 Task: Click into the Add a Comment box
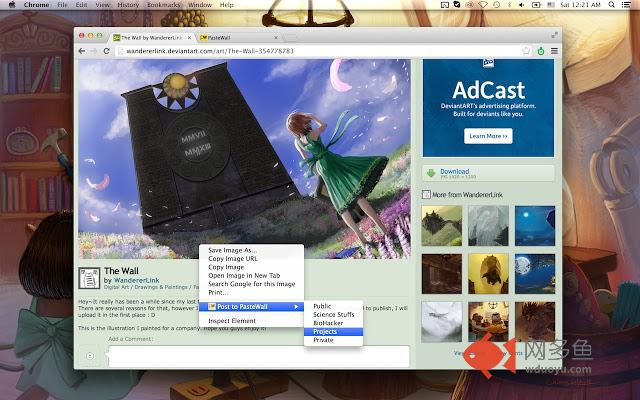pyautogui.click(x=259, y=356)
